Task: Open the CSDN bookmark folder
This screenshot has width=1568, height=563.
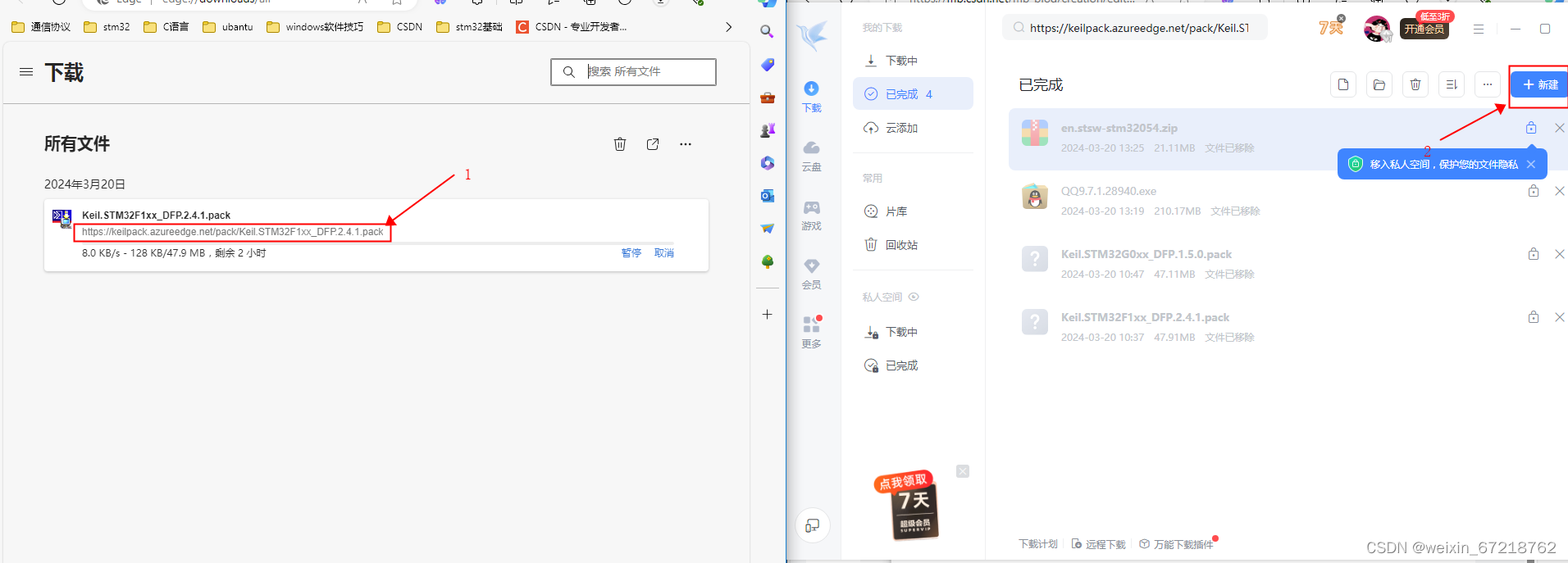Action: click(400, 27)
